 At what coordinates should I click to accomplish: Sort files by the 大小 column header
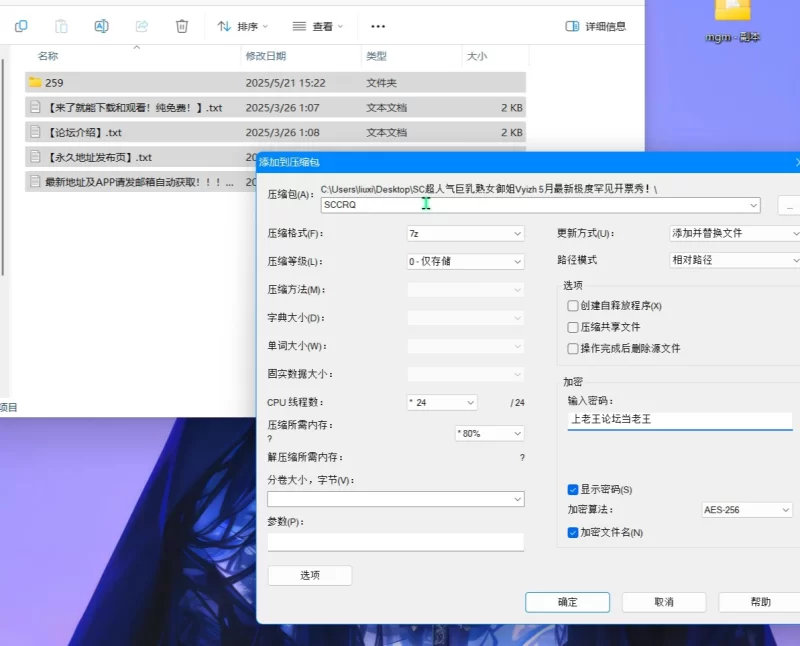click(x=477, y=56)
